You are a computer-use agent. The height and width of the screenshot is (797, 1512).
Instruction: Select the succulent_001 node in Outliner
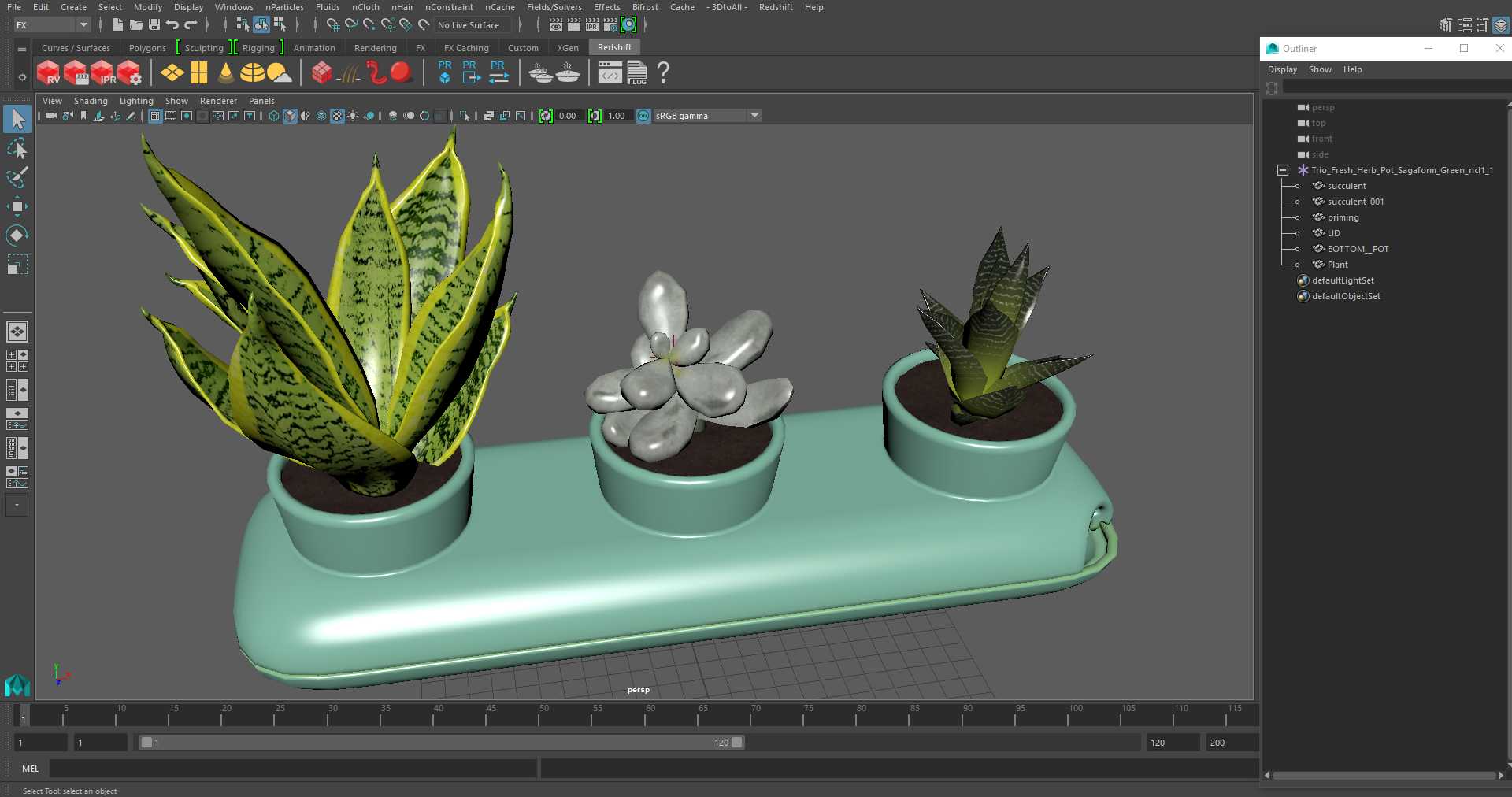[x=1355, y=202]
